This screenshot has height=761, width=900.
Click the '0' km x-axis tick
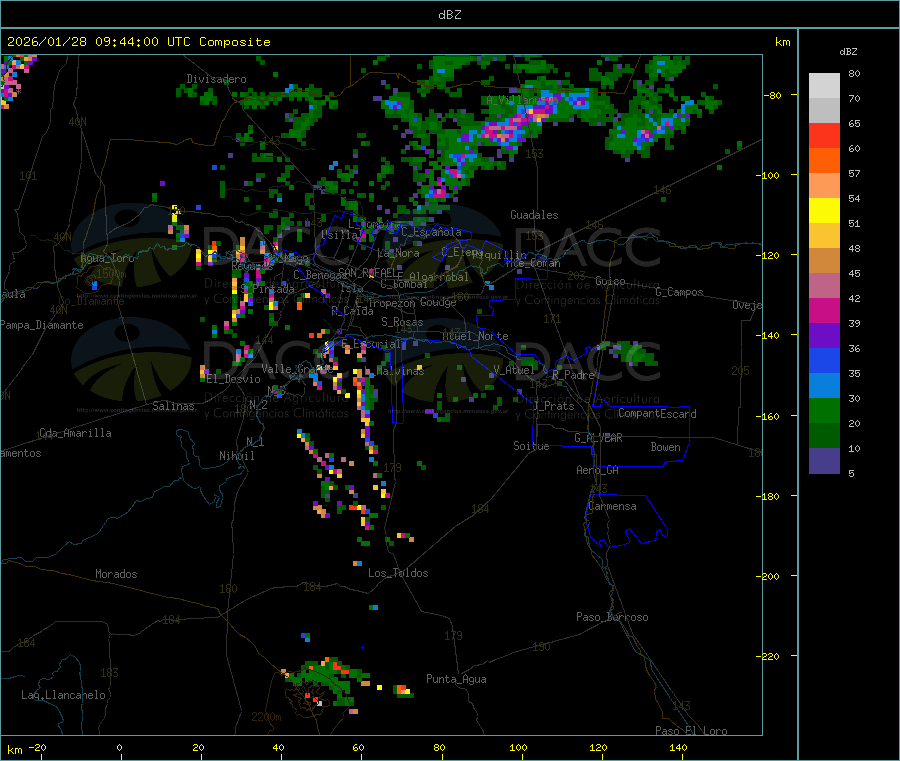tap(119, 748)
